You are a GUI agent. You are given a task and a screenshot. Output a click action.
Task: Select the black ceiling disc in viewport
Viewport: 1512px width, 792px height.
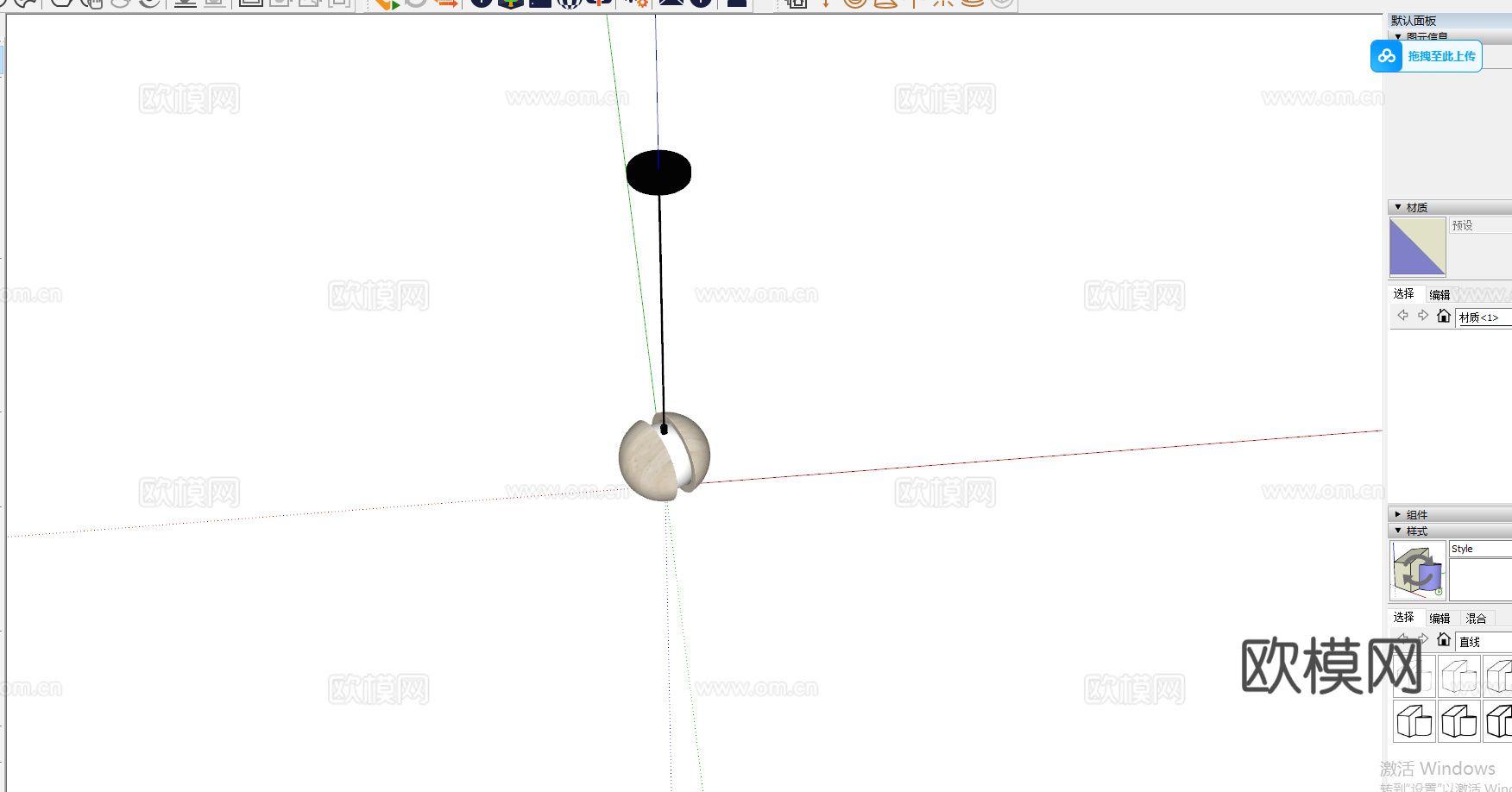click(658, 173)
